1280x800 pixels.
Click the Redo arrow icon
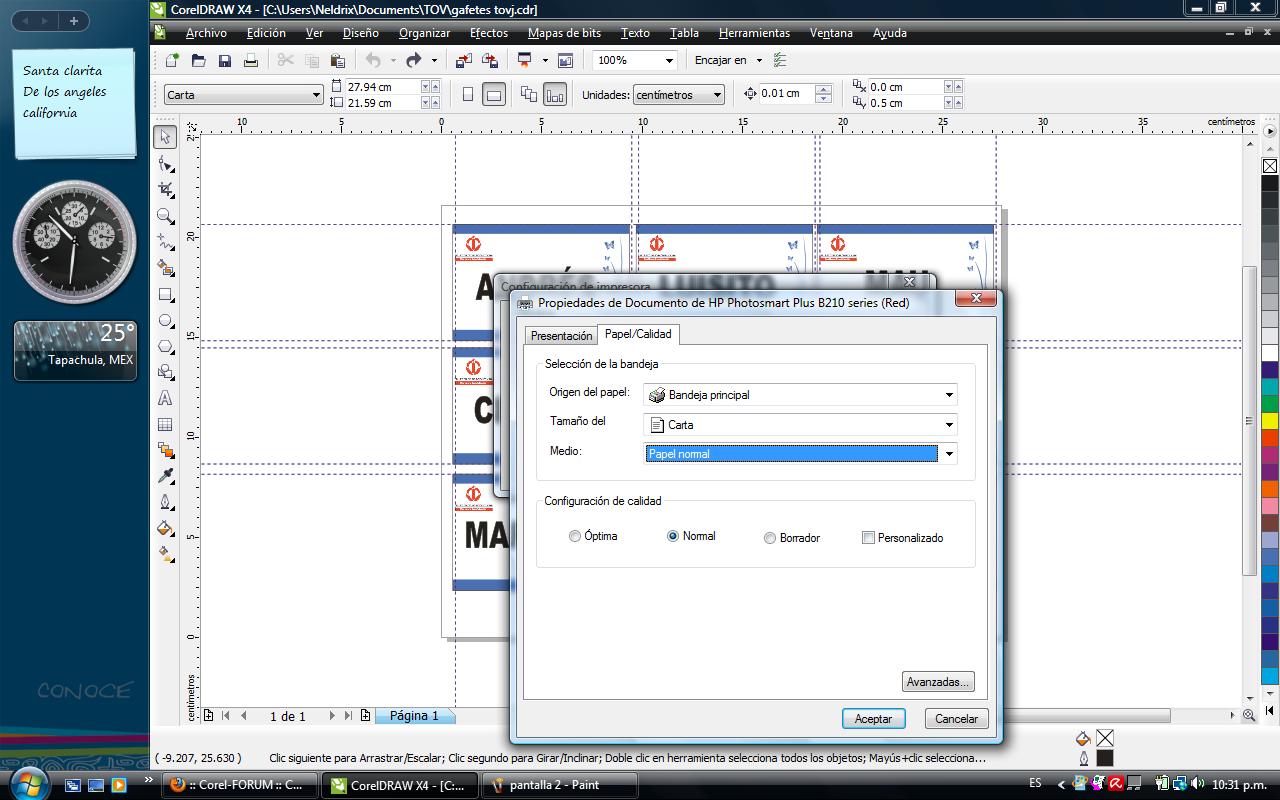413,60
